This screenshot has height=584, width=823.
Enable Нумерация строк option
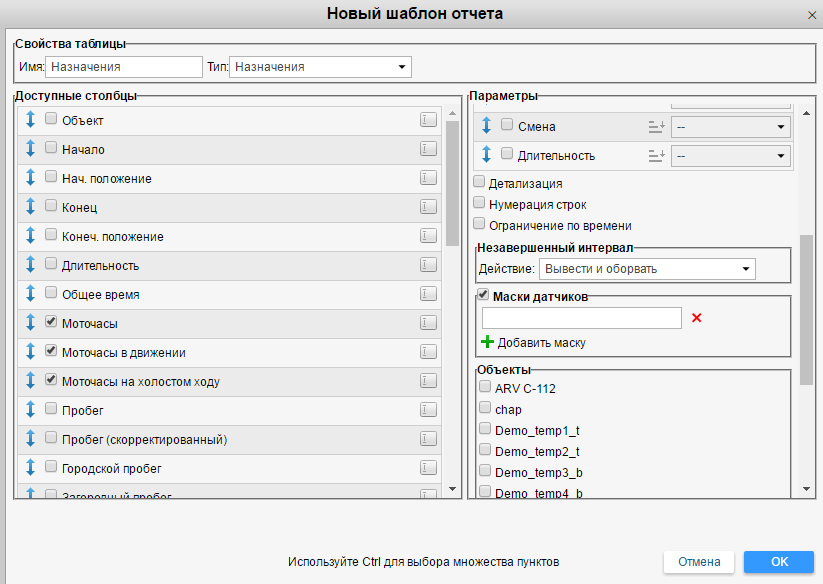click(480, 204)
